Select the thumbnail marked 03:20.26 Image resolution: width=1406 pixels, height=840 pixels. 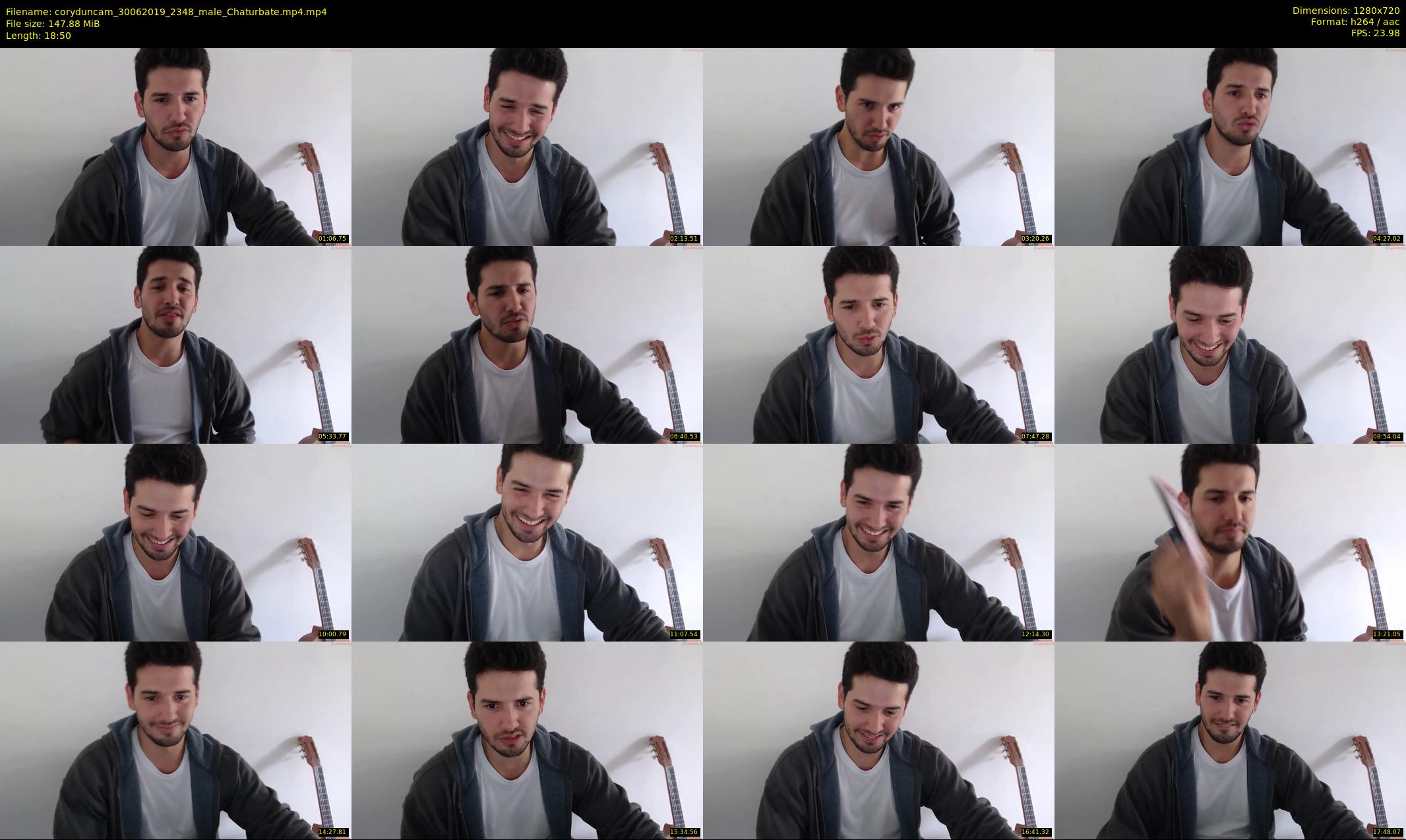pos(878,146)
